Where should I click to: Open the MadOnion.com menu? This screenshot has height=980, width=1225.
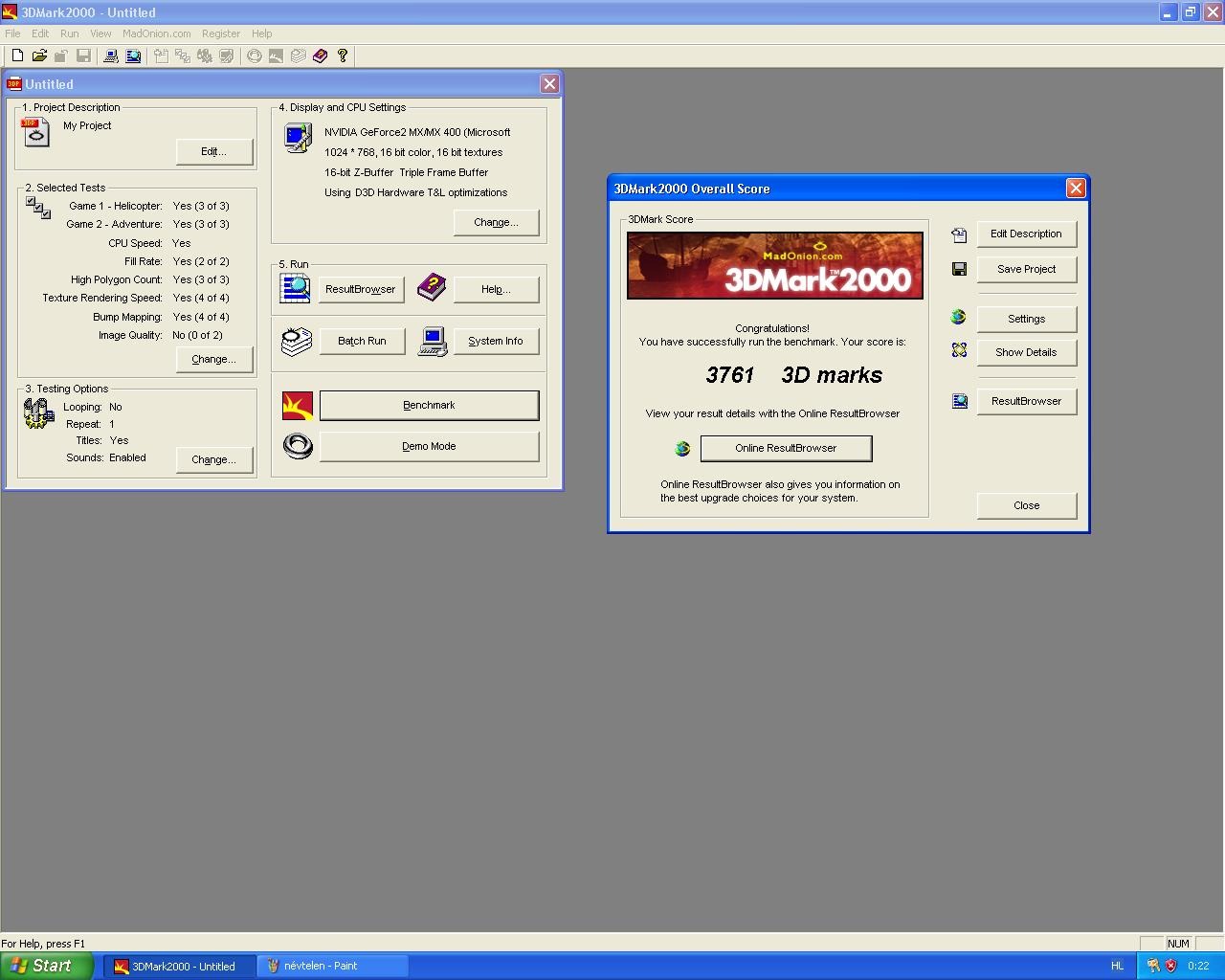click(x=157, y=33)
